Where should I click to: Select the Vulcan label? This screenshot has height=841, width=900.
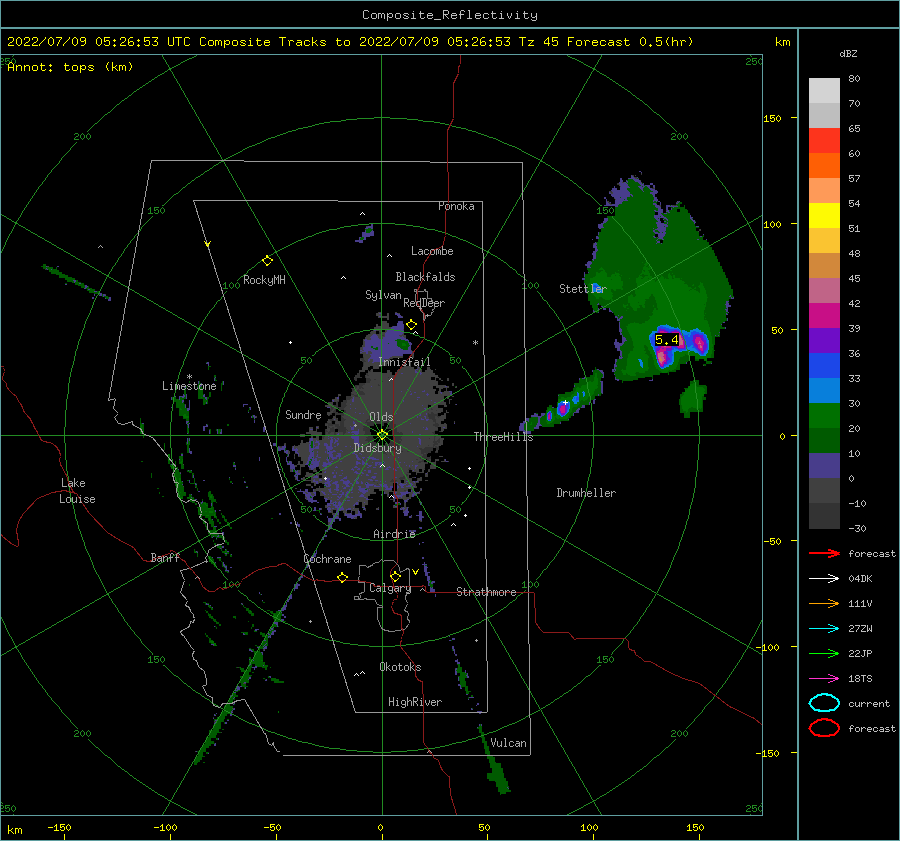(508, 743)
